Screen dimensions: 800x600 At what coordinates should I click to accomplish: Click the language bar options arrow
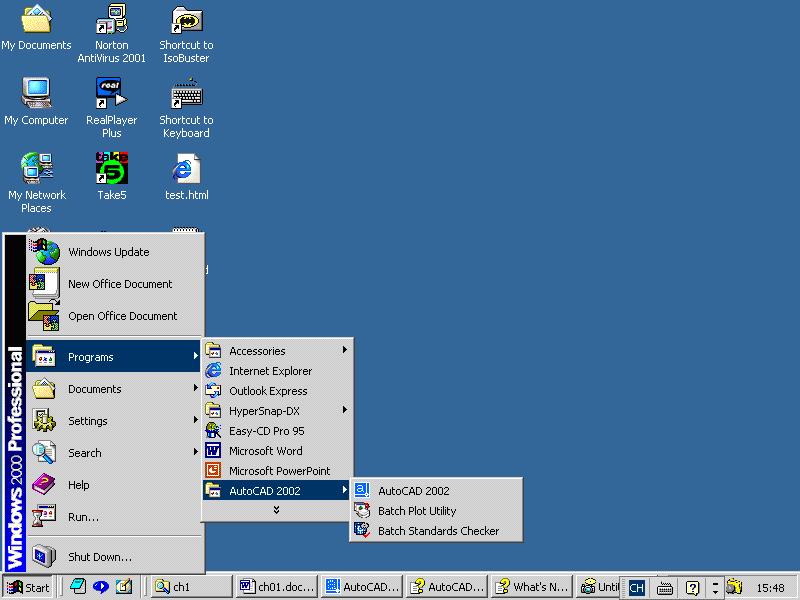click(x=715, y=588)
